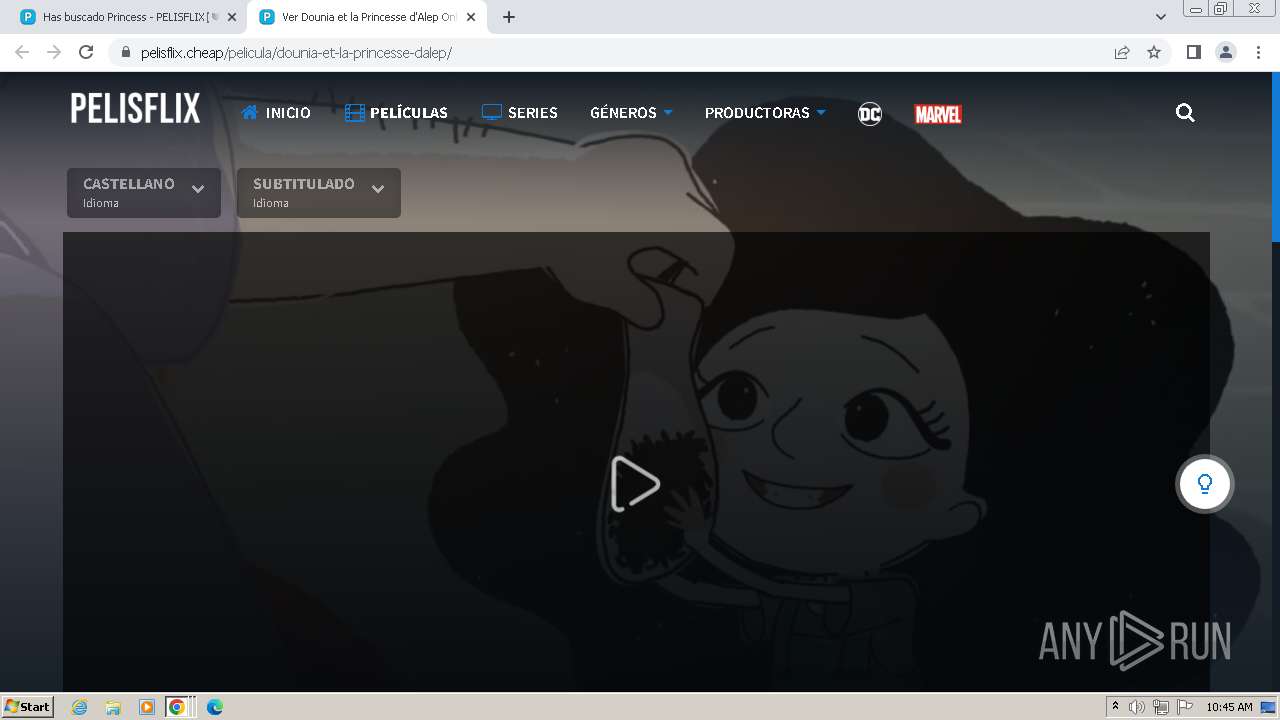Open File Explorer from taskbar
Viewport: 1280px width, 720px height.
[x=113, y=707]
